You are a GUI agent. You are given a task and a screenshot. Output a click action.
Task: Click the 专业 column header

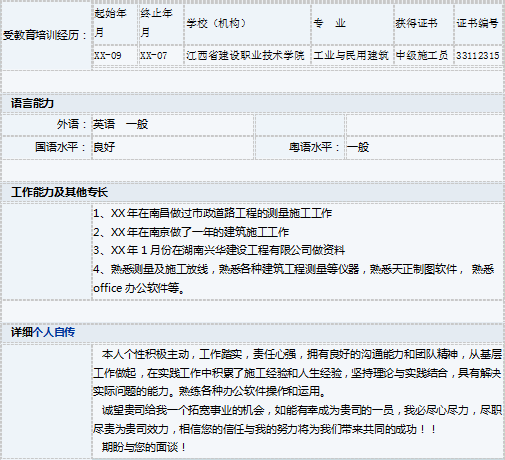[x=329, y=23]
